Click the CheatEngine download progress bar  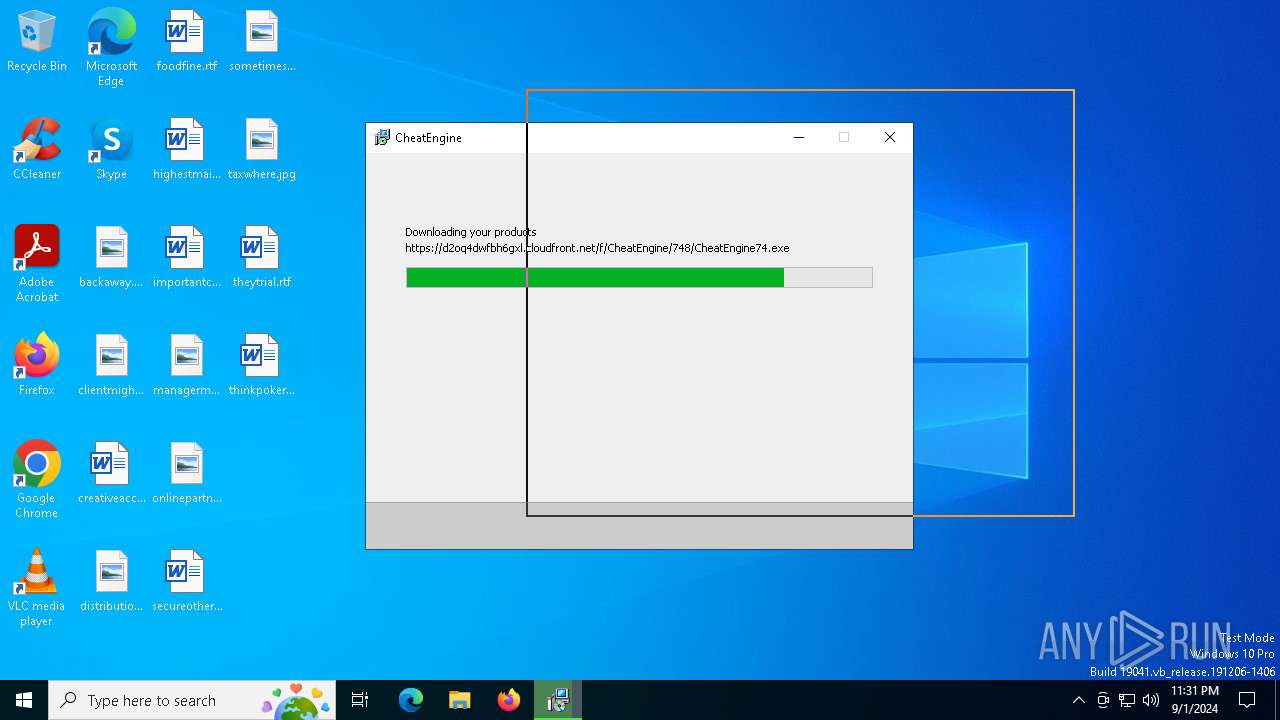pyautogui.click(x=639, y=277)
